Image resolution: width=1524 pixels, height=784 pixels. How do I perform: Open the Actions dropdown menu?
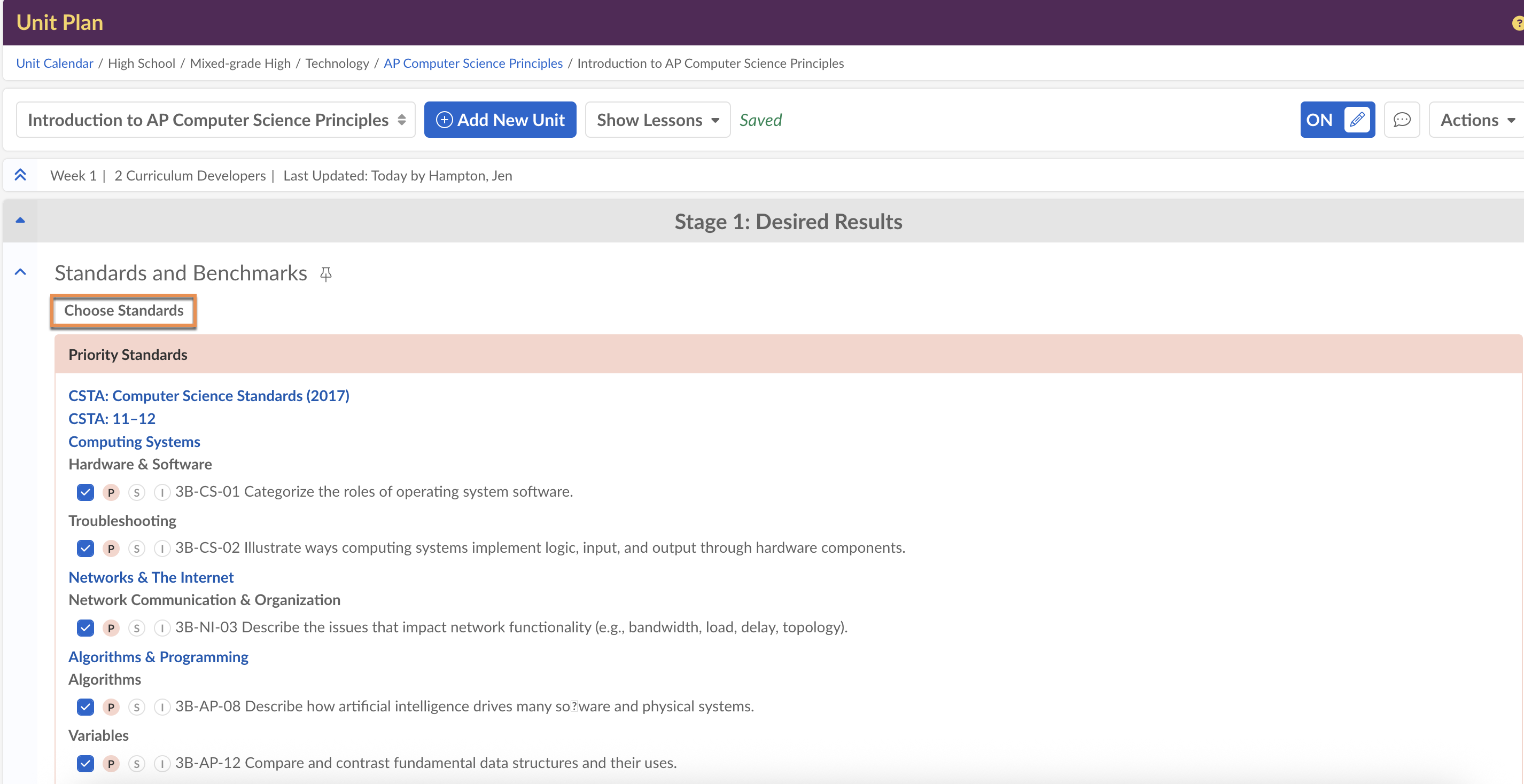[1476, 120]
